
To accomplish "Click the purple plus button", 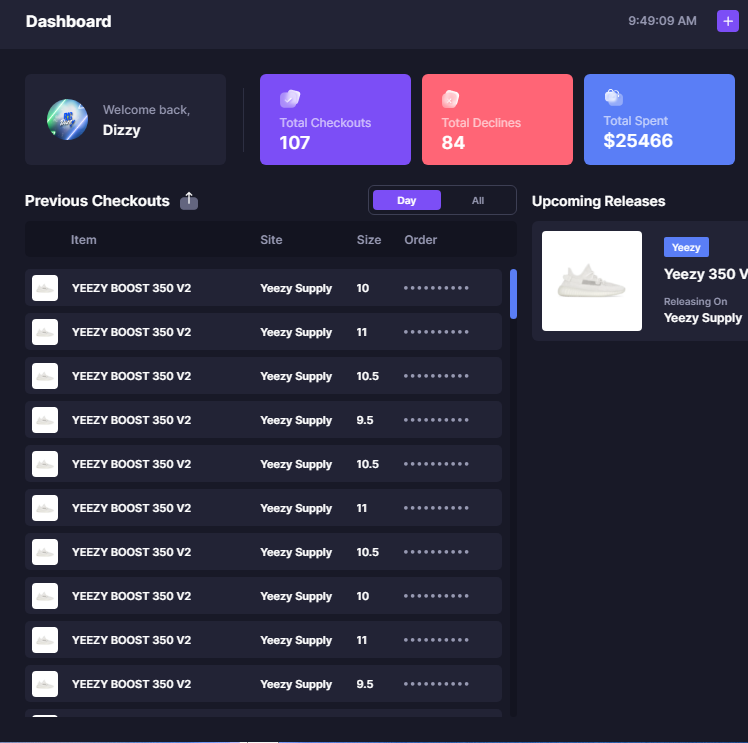I will pyautogui.click(x=727, y=21).
